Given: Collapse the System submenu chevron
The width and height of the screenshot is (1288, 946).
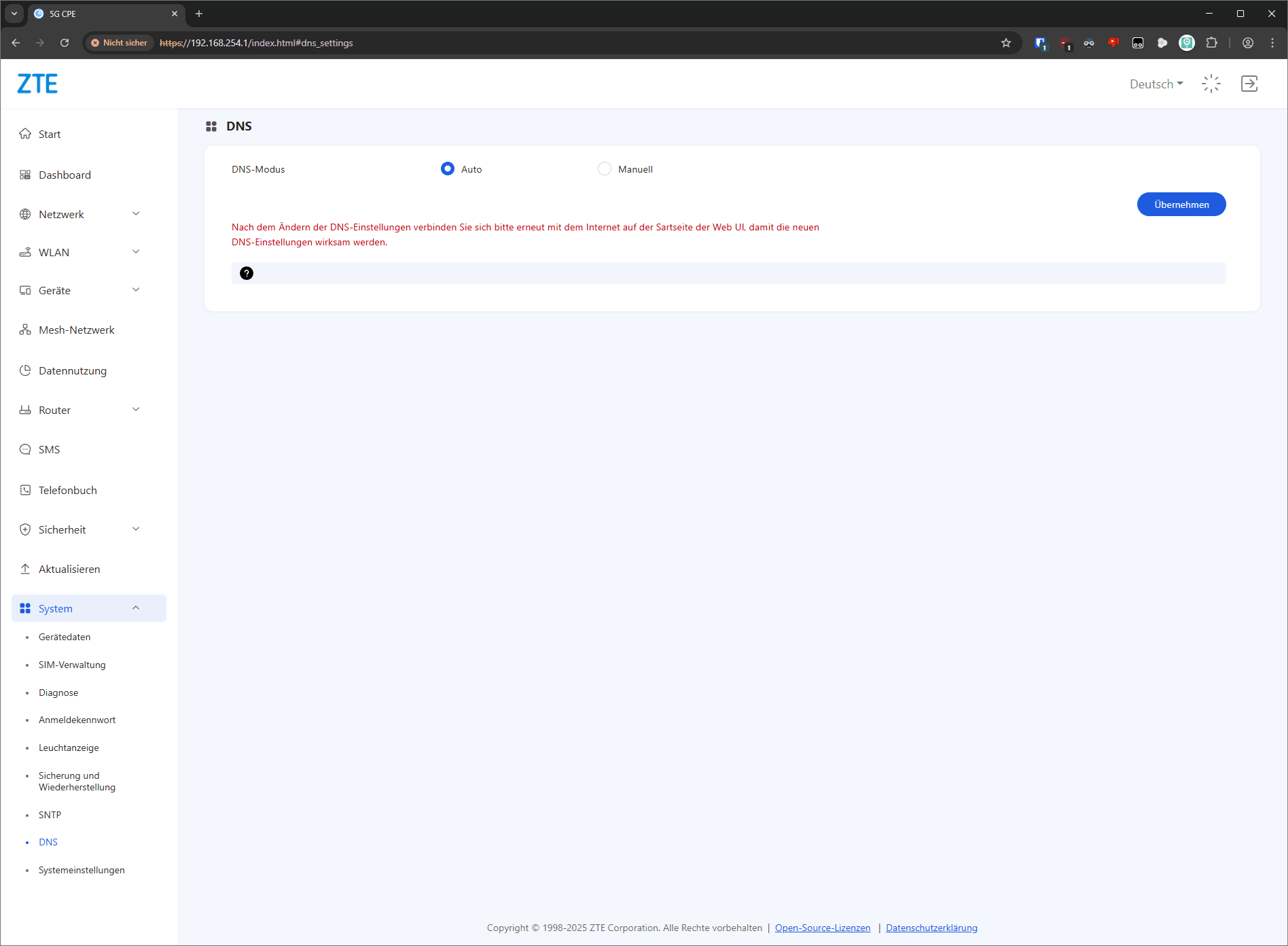Looking at the screenshot, I should [x=136, y=608].
